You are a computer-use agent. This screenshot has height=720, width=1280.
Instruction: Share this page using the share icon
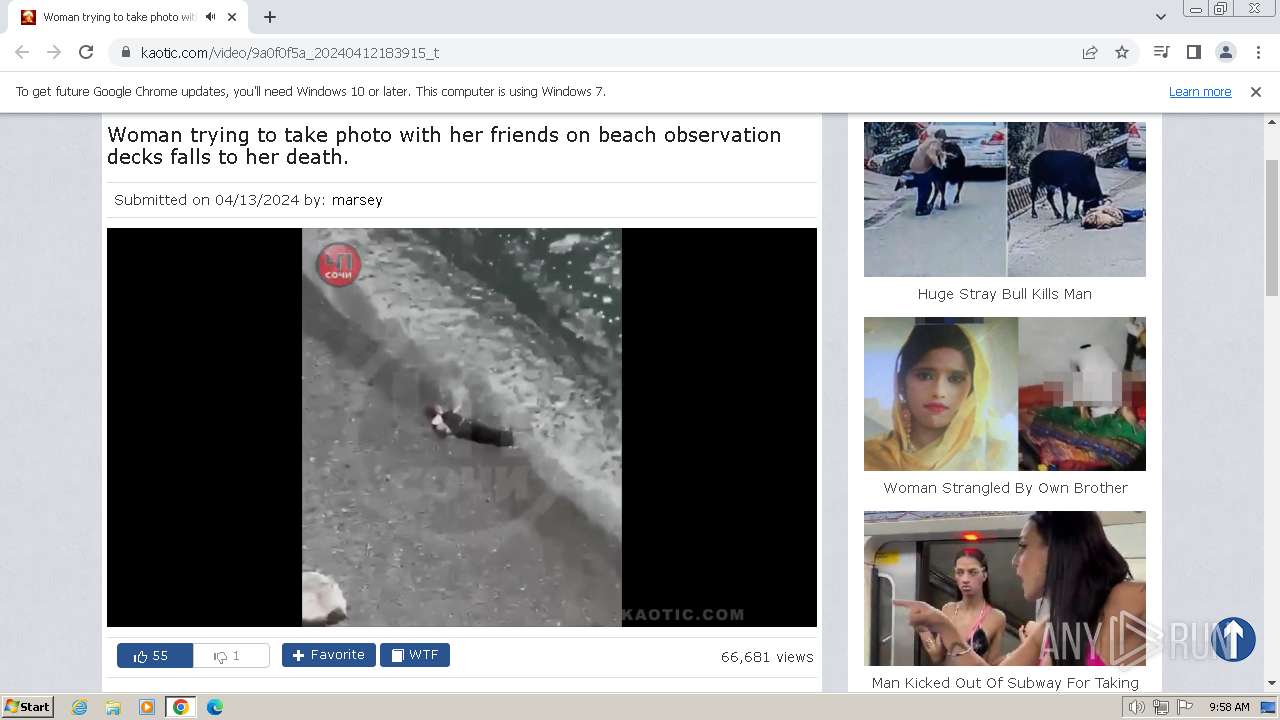[1090, 52]
